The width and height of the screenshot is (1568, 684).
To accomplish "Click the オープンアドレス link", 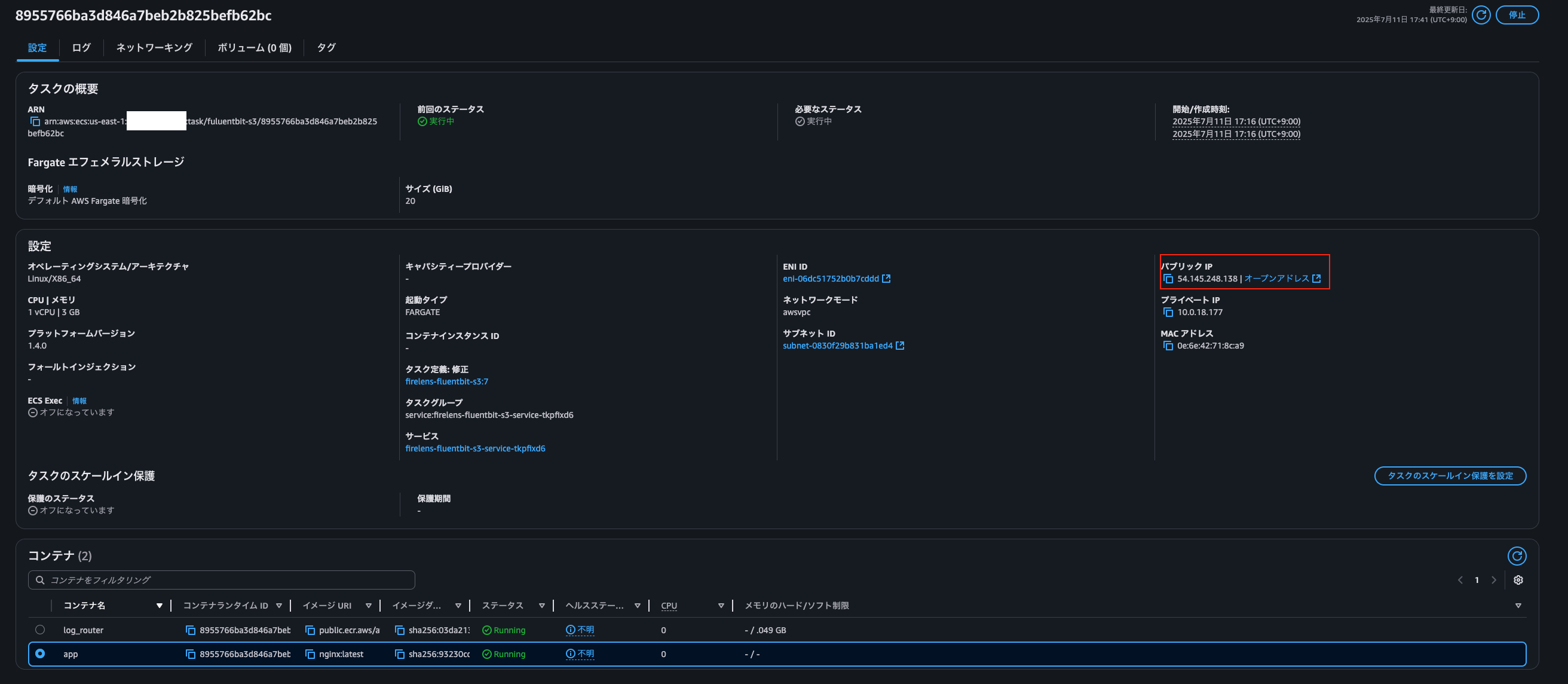I will coord(1276,279).
